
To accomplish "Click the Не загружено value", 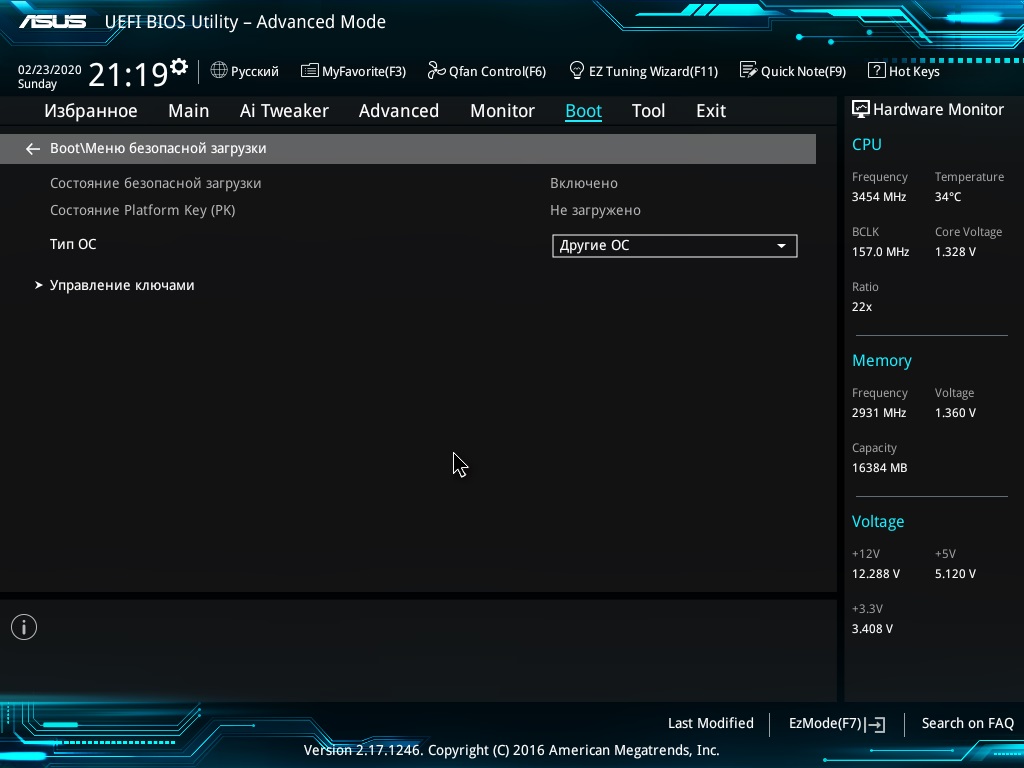I will click(x=596, y=210).
